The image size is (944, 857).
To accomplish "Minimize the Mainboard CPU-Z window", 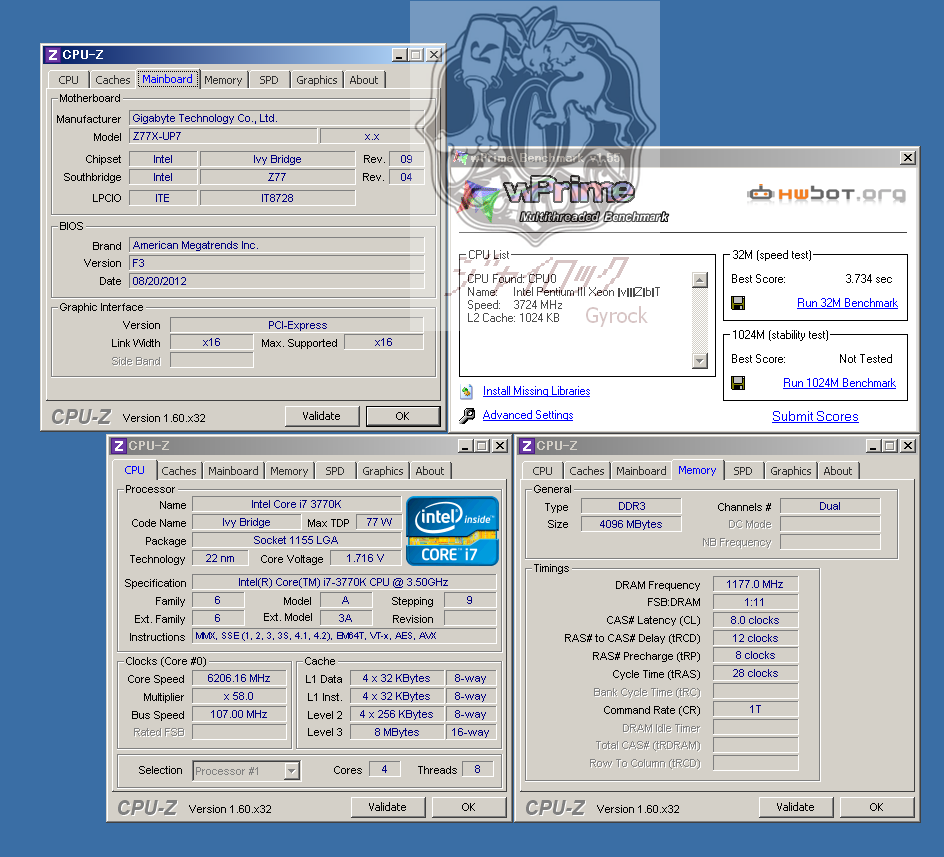I will [399, 55].
